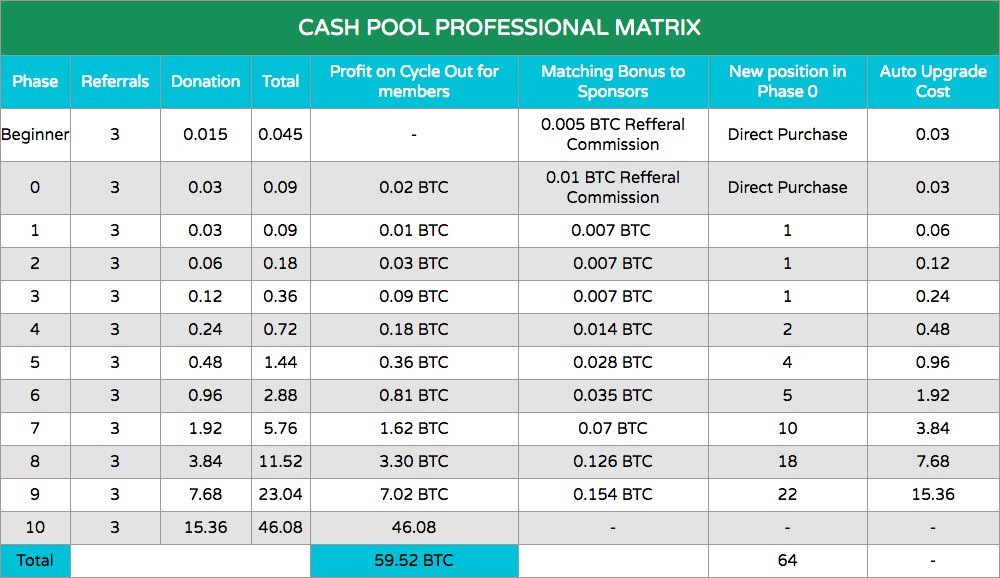Click Direct Purchase in Phase 0 row

[x=788, y=188]
